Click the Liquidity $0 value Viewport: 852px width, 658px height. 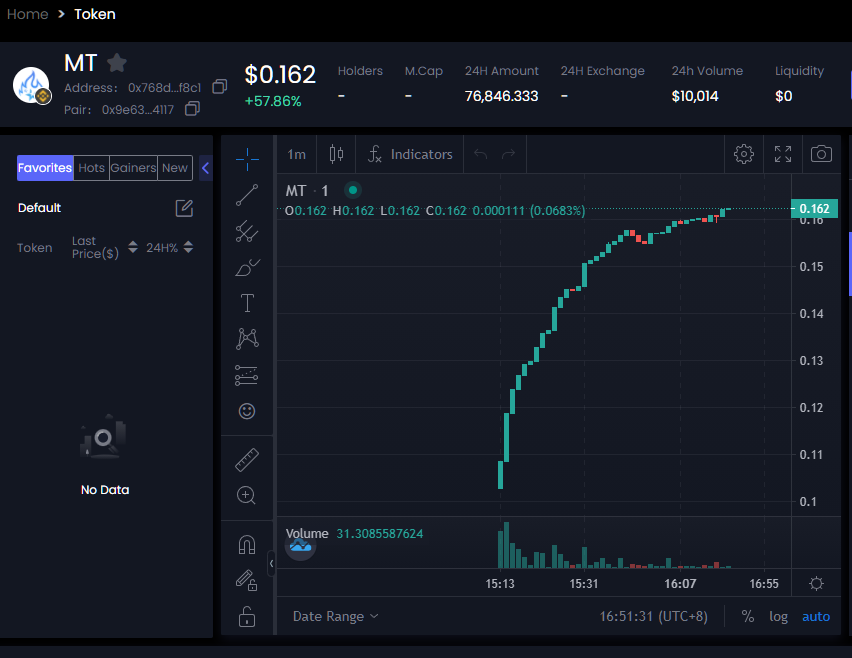784,96
